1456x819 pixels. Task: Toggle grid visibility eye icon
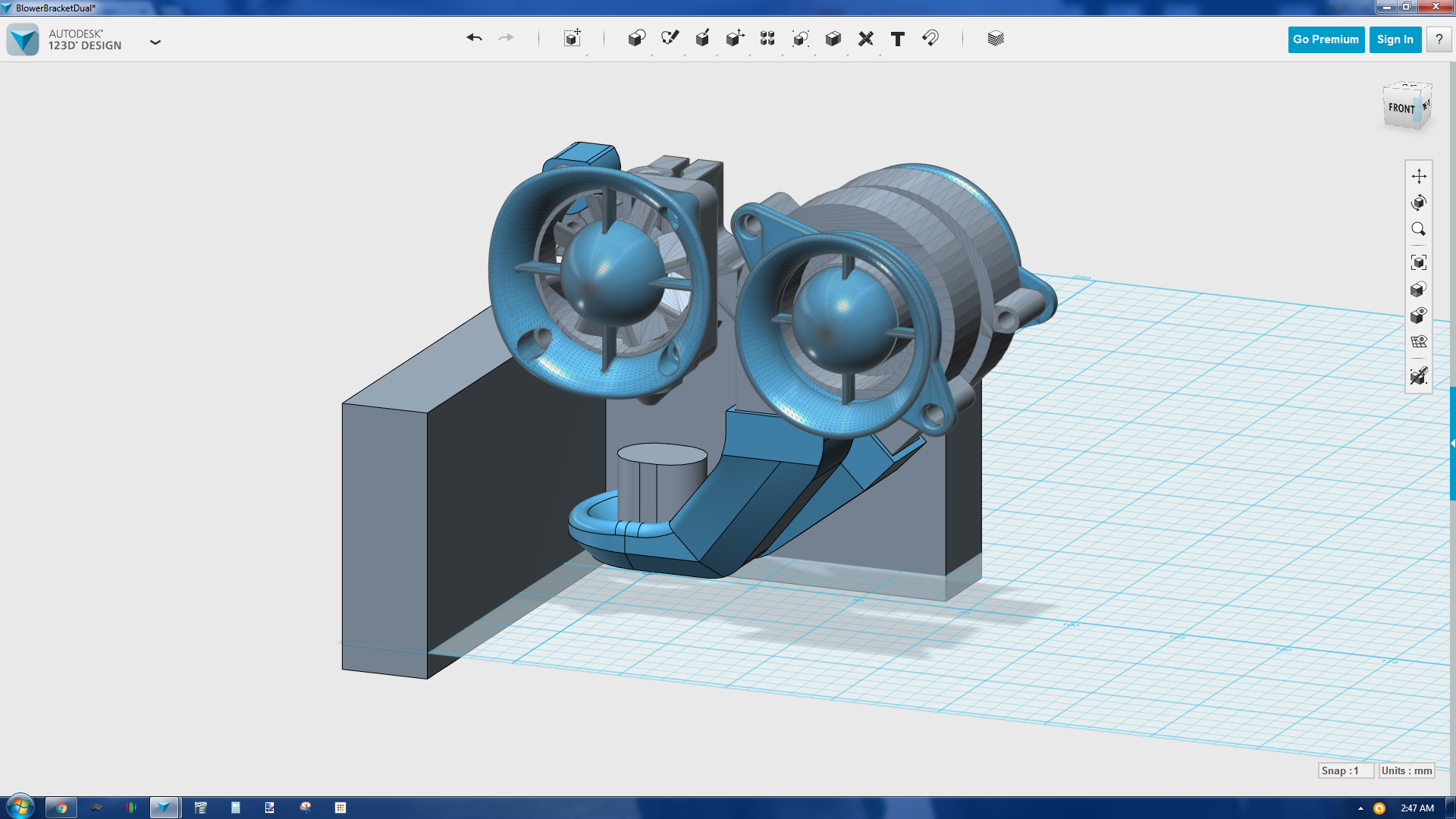tap(1419, 341)
